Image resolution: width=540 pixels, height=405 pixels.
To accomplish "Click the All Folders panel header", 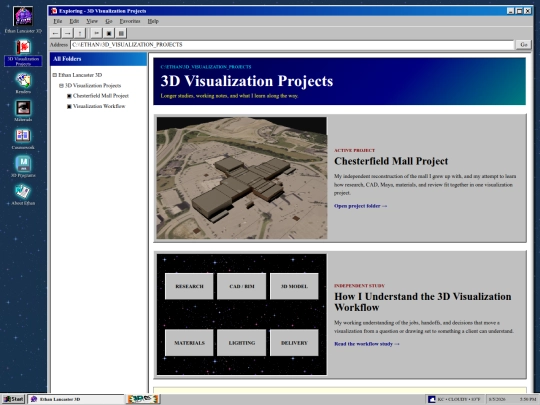I will 98,59.
